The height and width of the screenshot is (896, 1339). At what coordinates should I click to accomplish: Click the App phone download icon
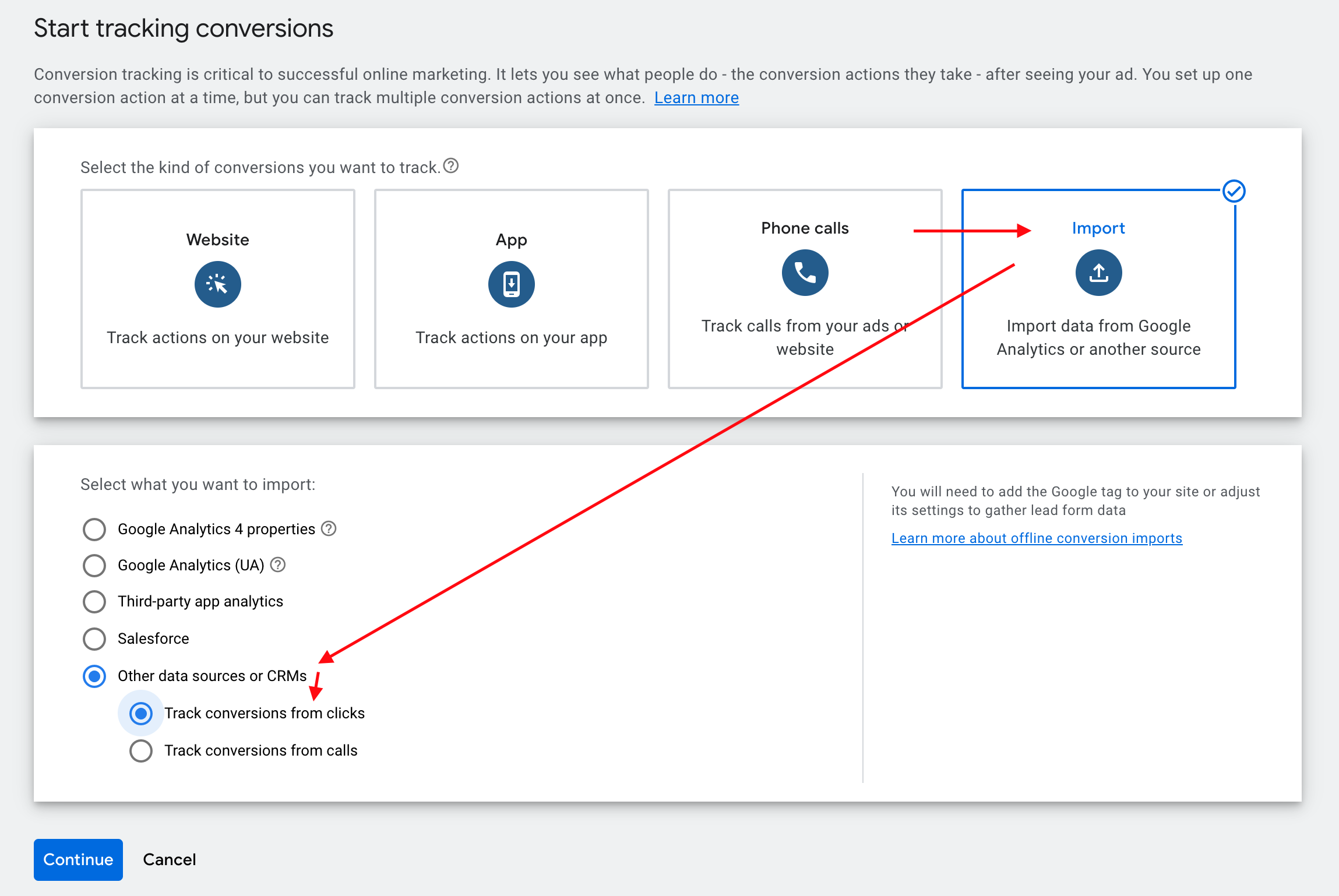pyautogui.click(x=511, y=284)
